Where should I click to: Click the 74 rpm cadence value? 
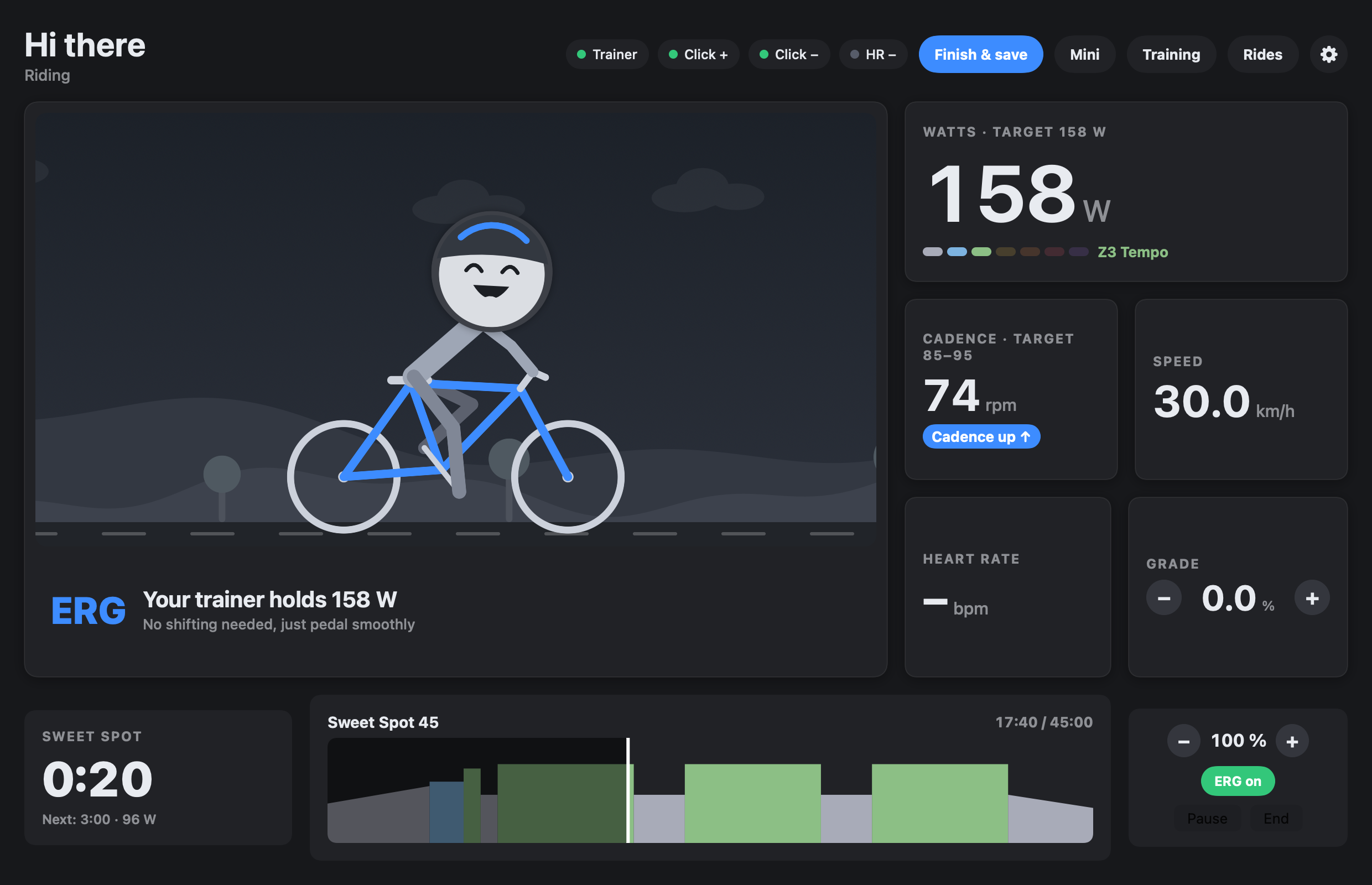970,396
